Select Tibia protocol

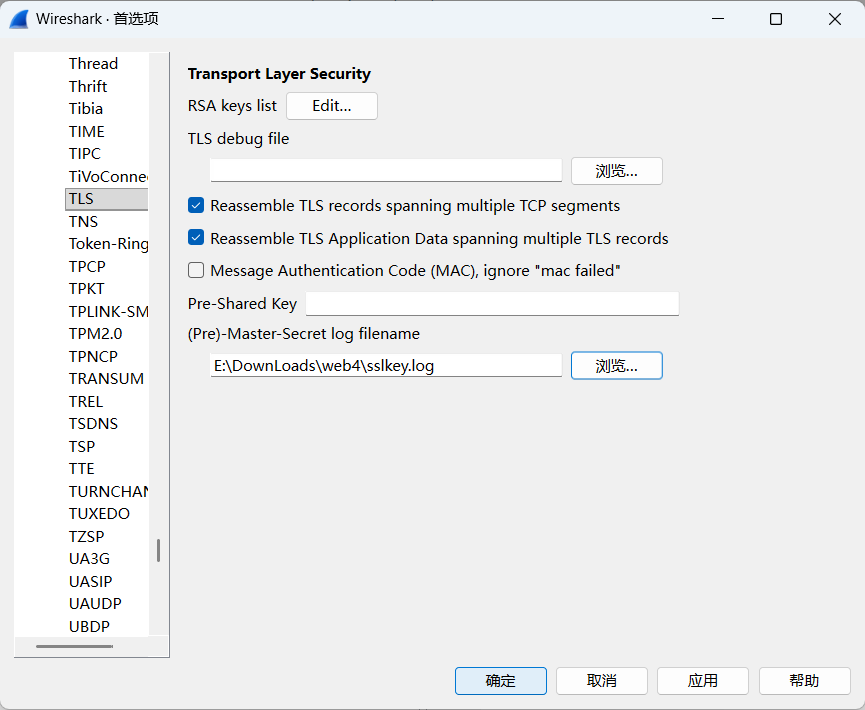coord(86,109)
